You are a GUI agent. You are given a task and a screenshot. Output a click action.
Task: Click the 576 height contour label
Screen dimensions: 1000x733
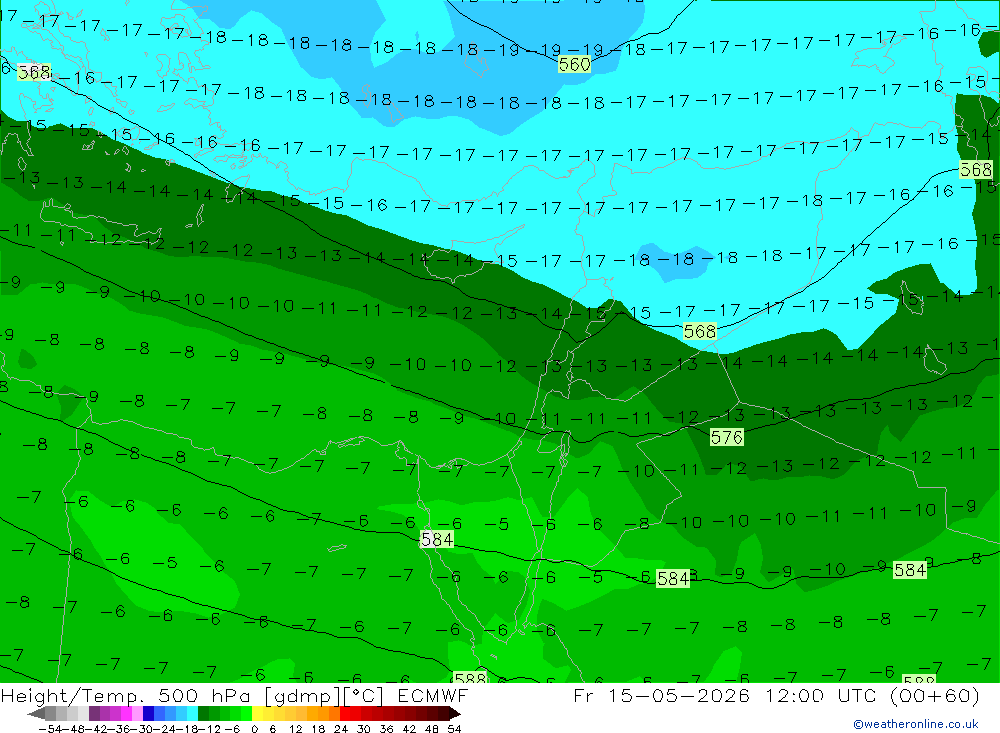click(726, 438)
